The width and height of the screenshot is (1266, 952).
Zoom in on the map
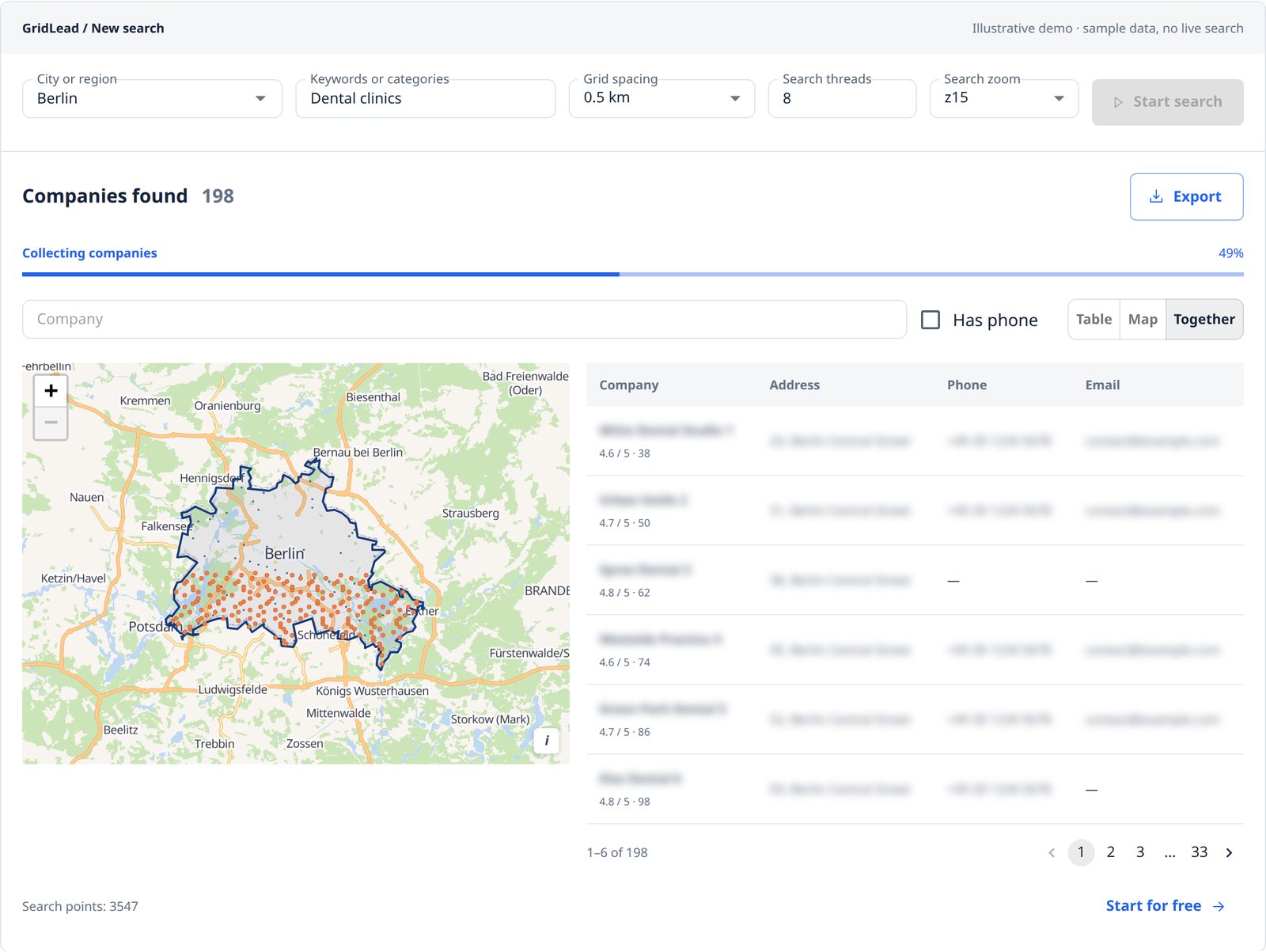51,391
